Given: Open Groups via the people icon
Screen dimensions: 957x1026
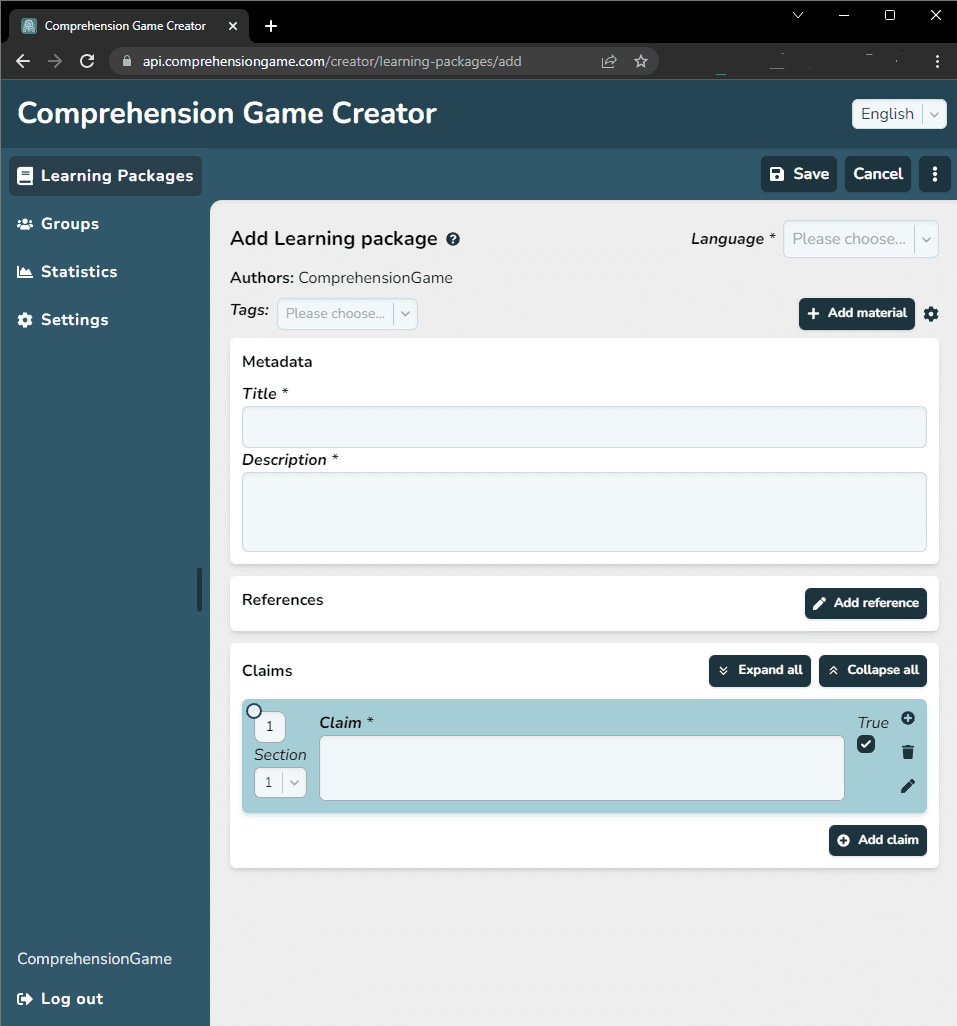Looking at the screenshot, I should coord(24,223).
